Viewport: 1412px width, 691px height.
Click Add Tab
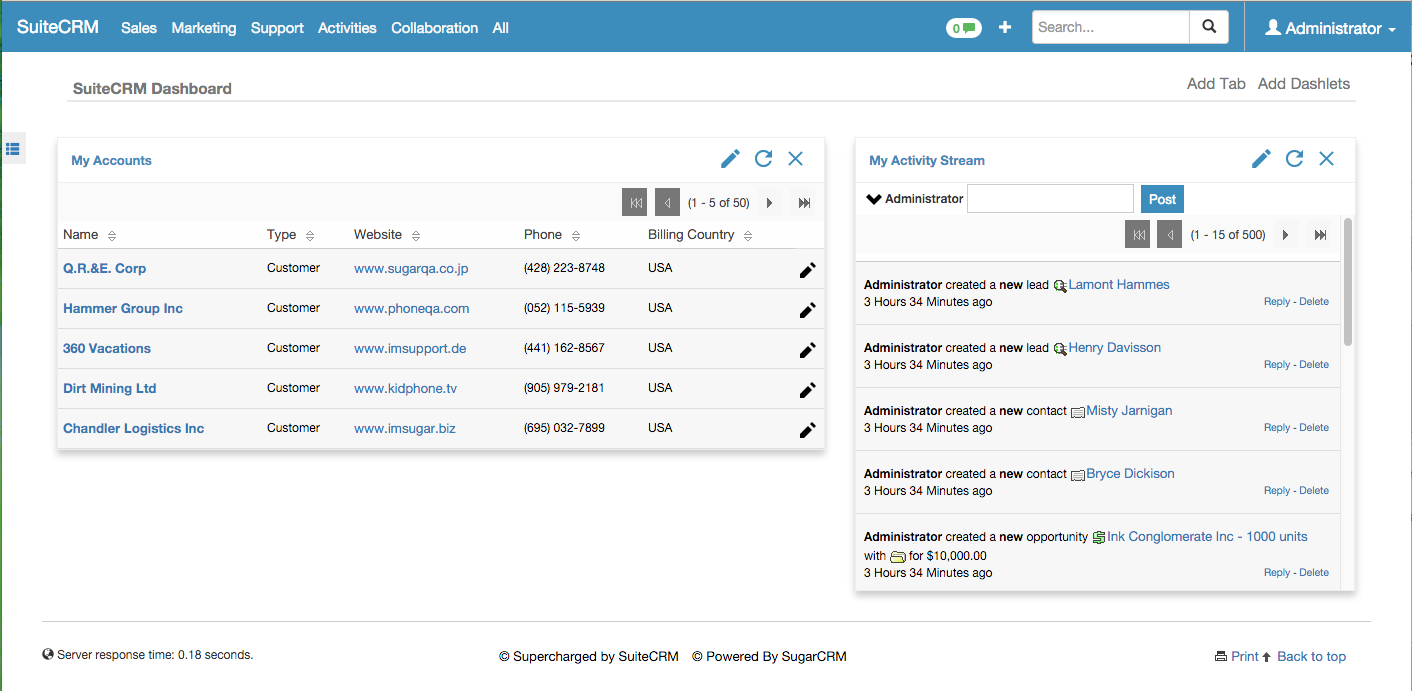pos(1216,84)
